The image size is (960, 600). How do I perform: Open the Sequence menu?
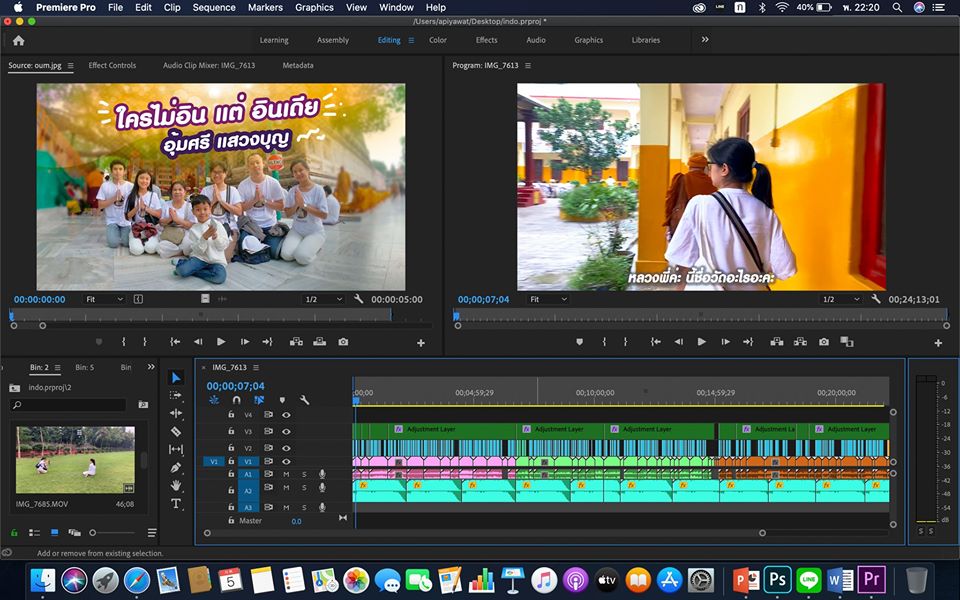point(213,7)
